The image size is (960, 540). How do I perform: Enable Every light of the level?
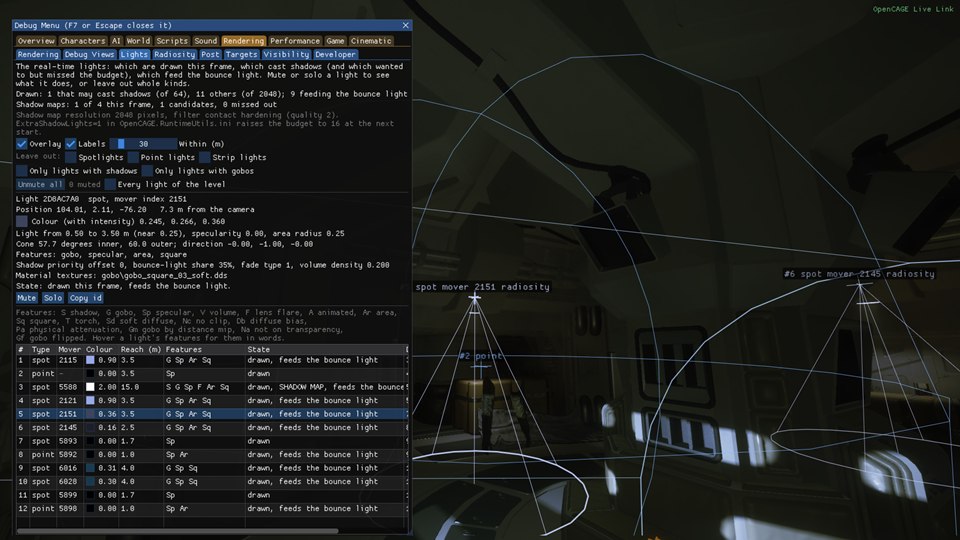[110, 184]
